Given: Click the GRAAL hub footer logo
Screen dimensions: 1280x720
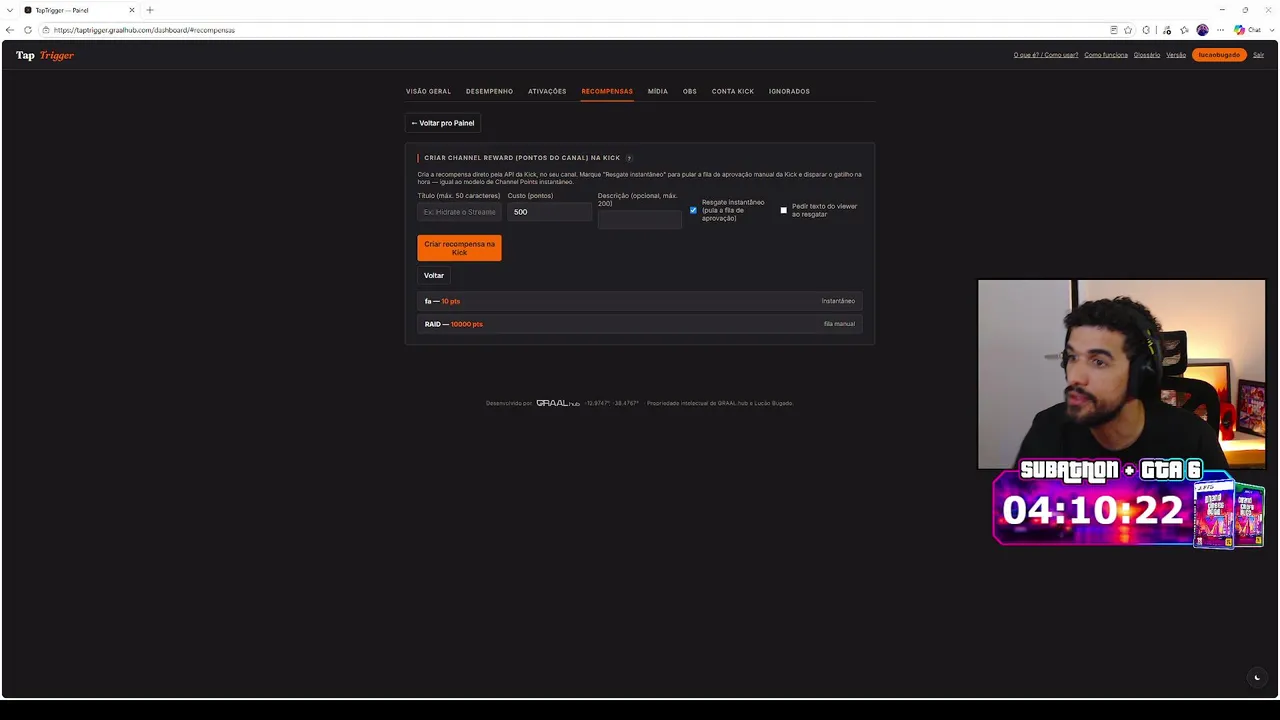Looking at the screenshot, I should pos(558,403).
